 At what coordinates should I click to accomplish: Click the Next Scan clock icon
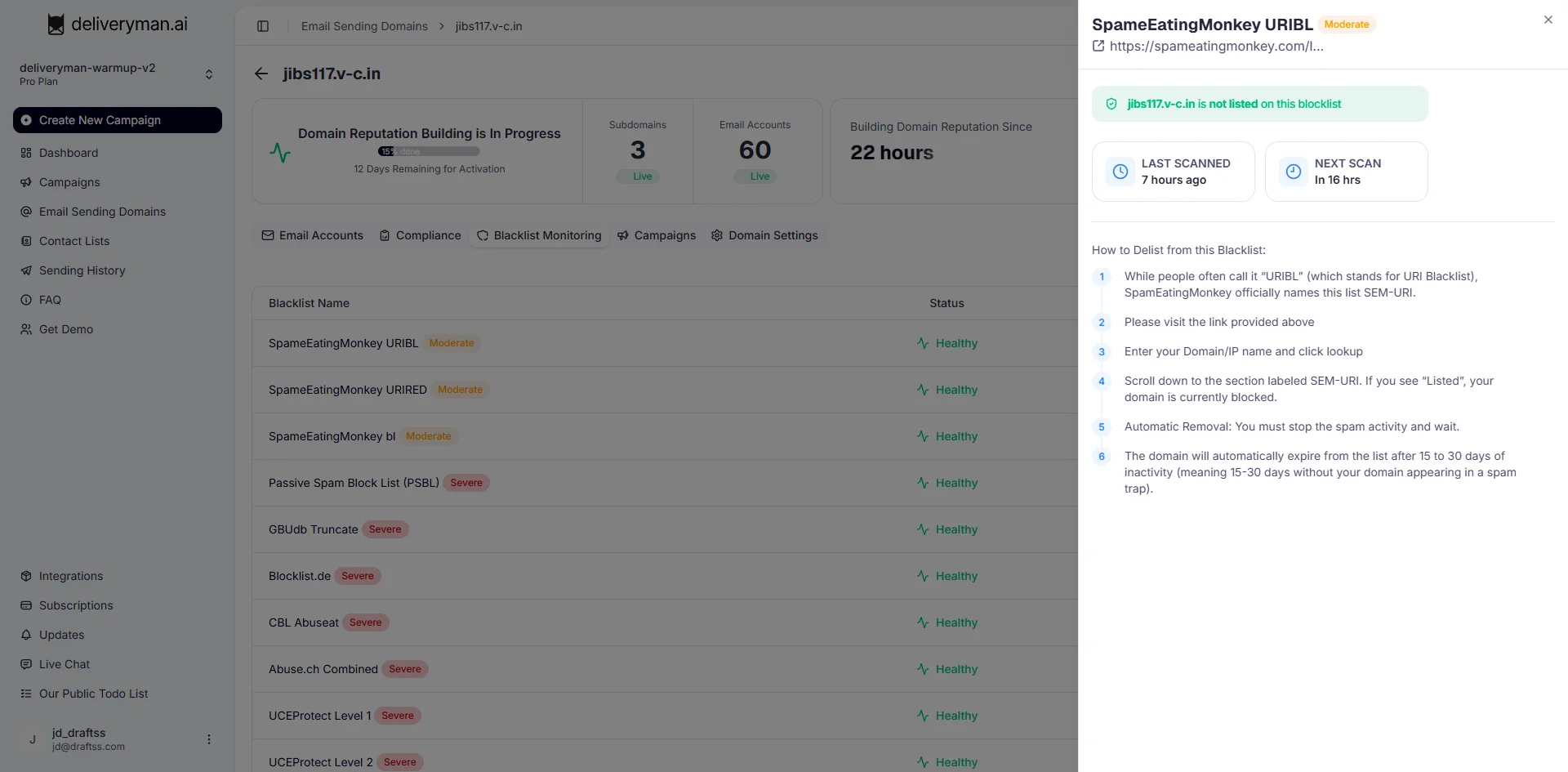click(1294, 172)
